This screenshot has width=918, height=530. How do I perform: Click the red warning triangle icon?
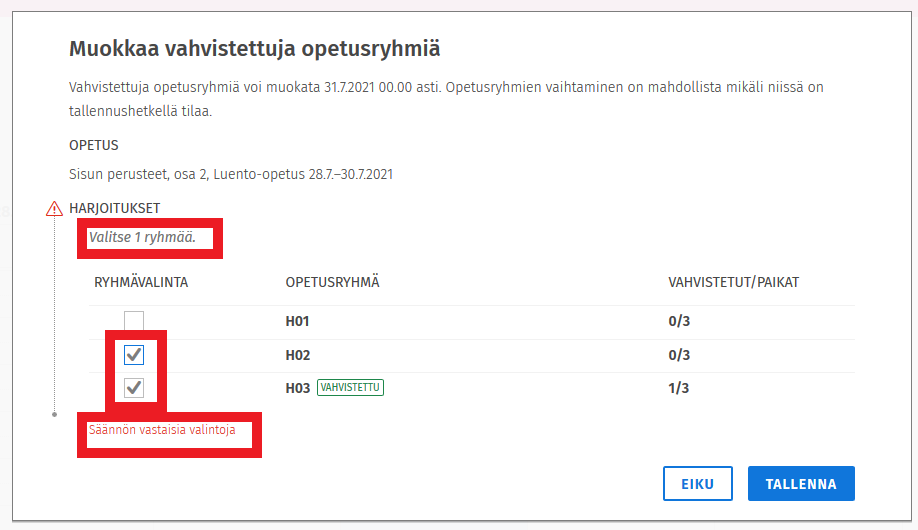click(55, 208)
